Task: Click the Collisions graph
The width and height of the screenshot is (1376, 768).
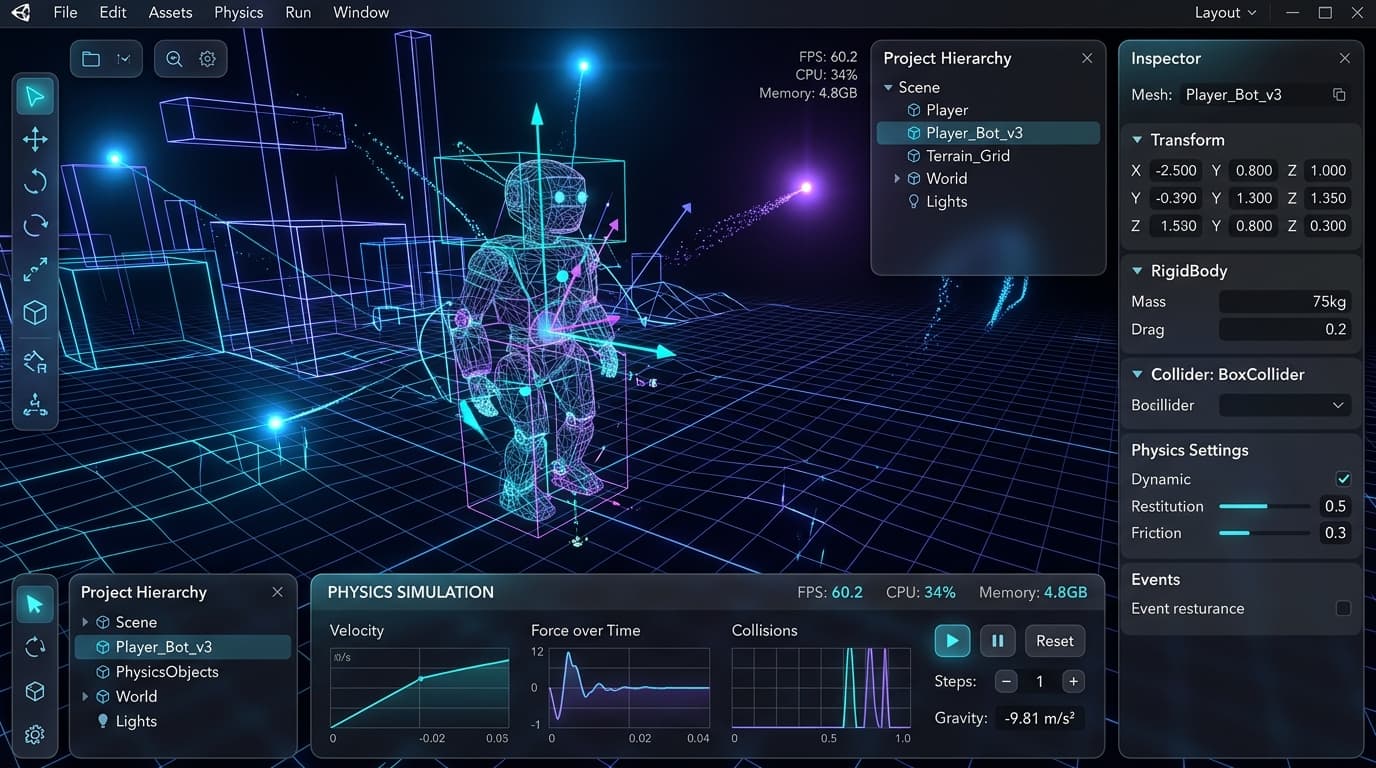Action: (821, 688)
